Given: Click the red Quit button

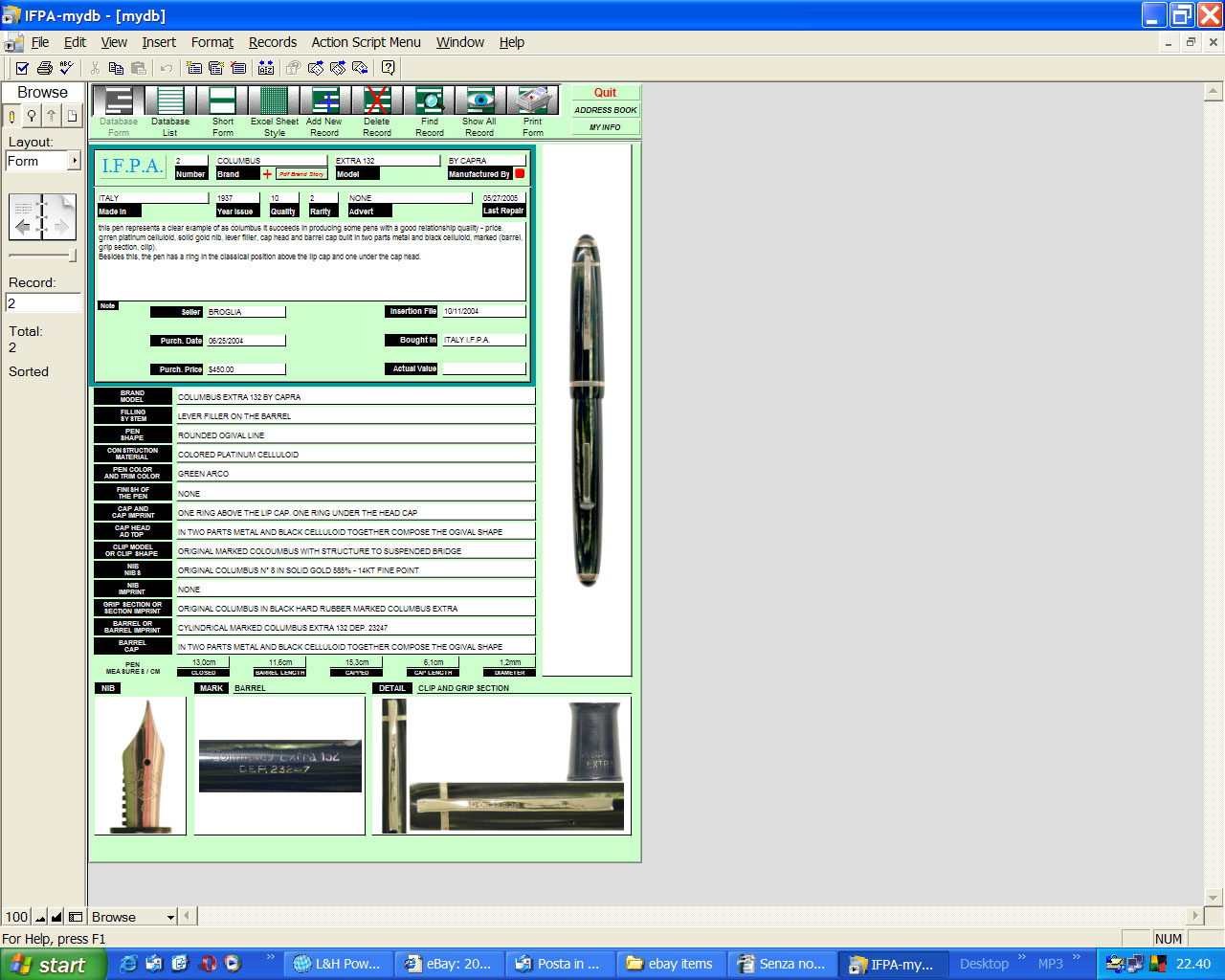Looking at the screenshot, I should click(x=605, y=93).
